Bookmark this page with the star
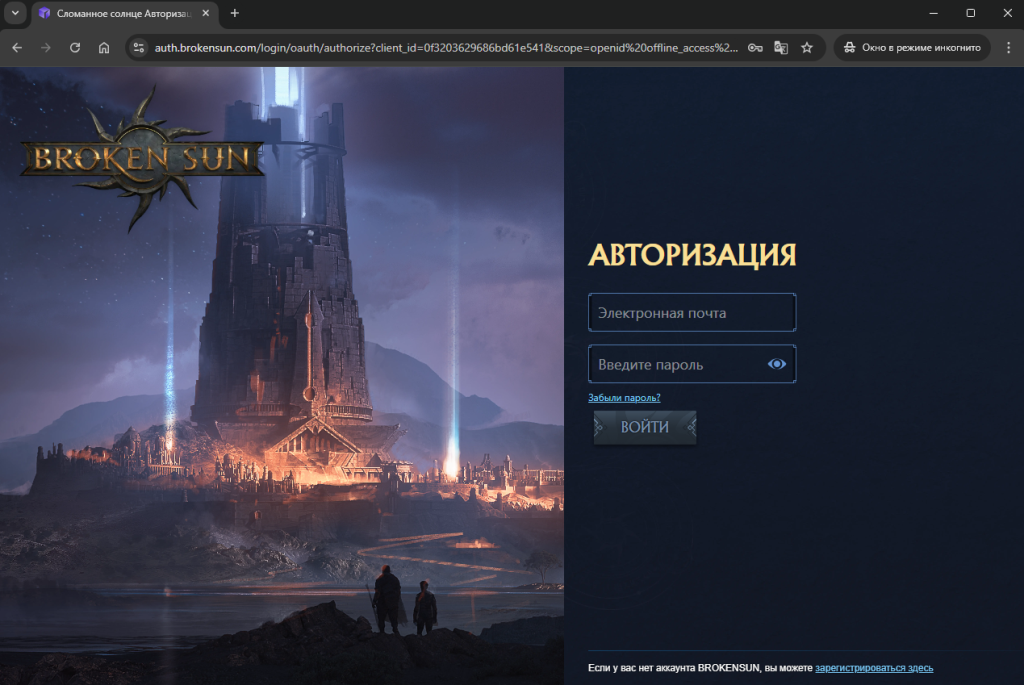The width and height of the screenshot is (1024, 685). coord(807,48)
